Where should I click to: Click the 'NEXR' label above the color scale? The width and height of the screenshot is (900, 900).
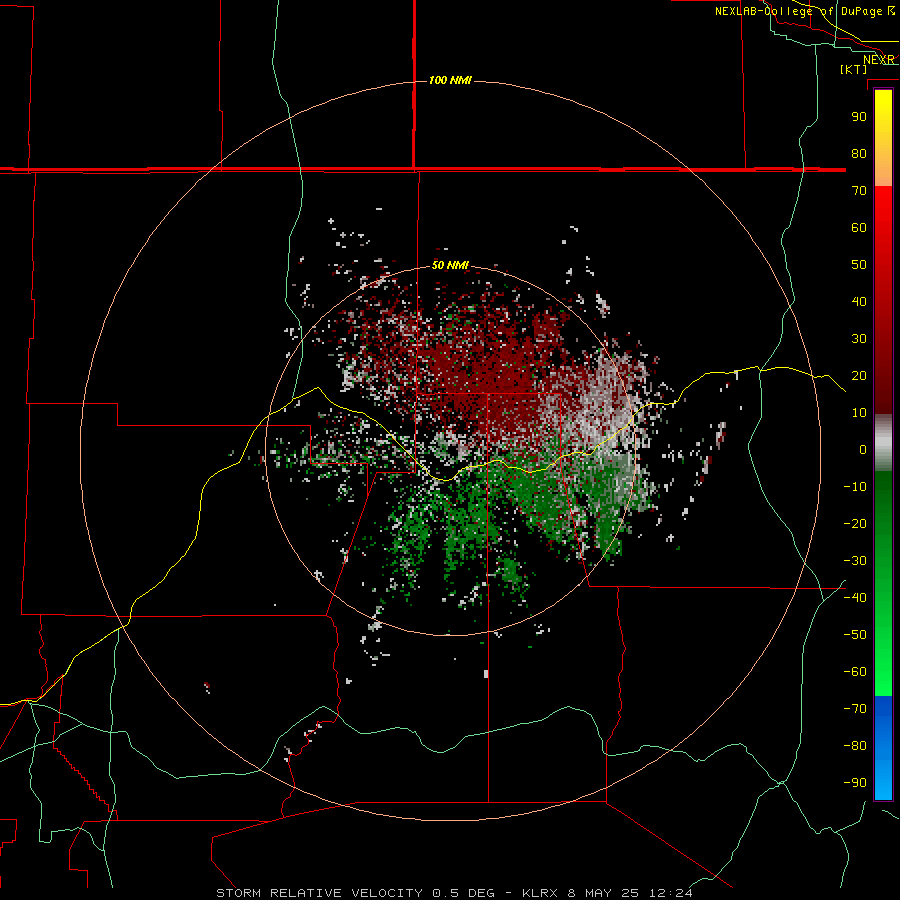coord(878,60)
